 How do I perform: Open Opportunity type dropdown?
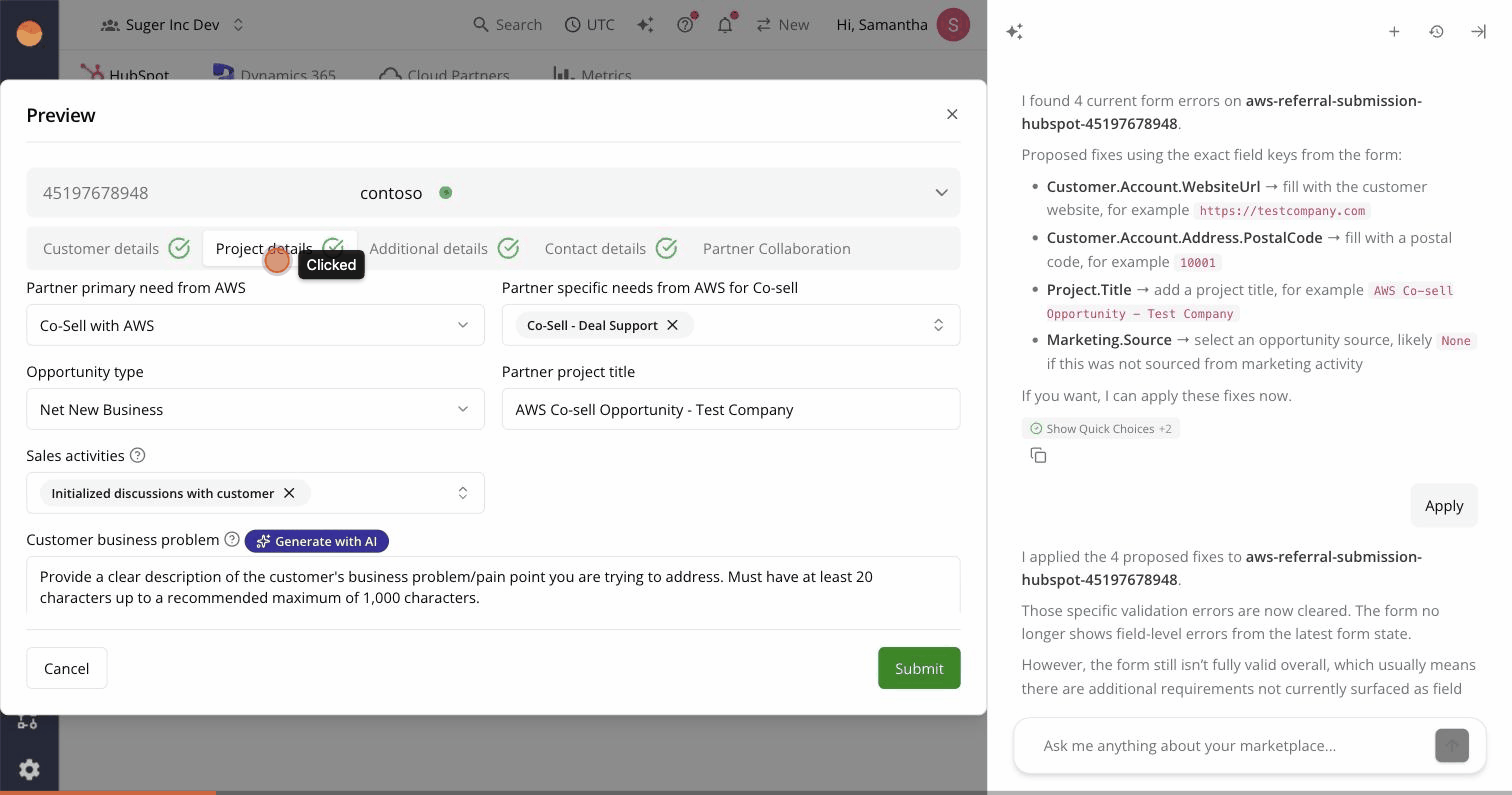tap(255, 409)
